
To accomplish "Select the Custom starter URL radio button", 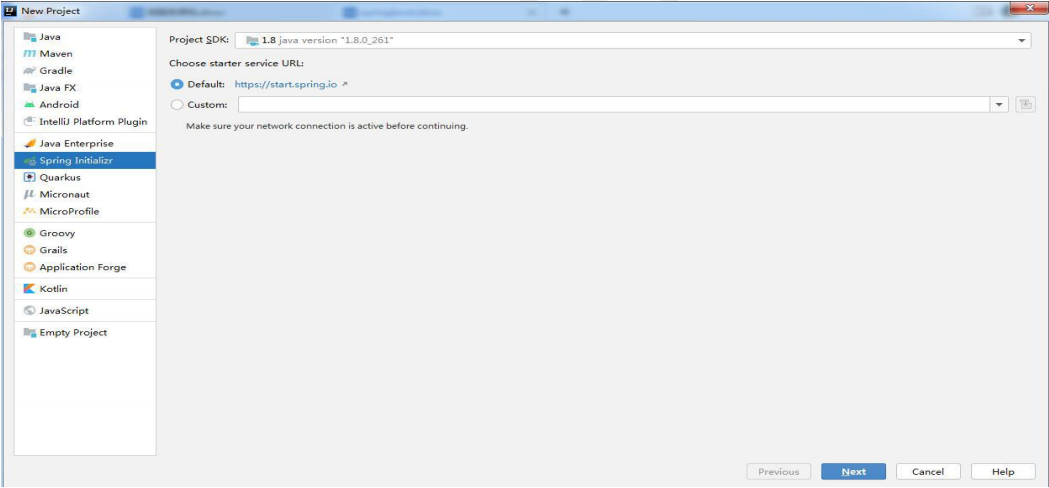I will pyautogui.click(x=177, y=104).
